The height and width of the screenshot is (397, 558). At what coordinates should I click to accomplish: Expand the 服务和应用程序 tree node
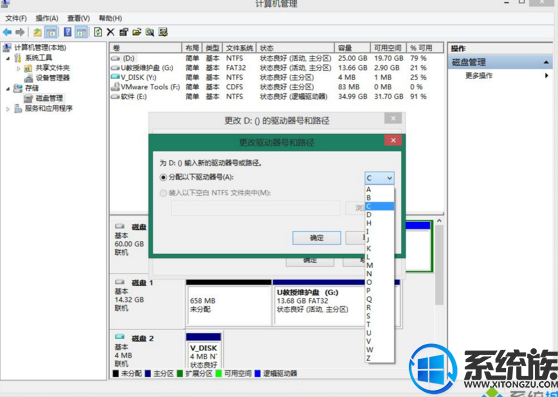click(x=8, y=109)
